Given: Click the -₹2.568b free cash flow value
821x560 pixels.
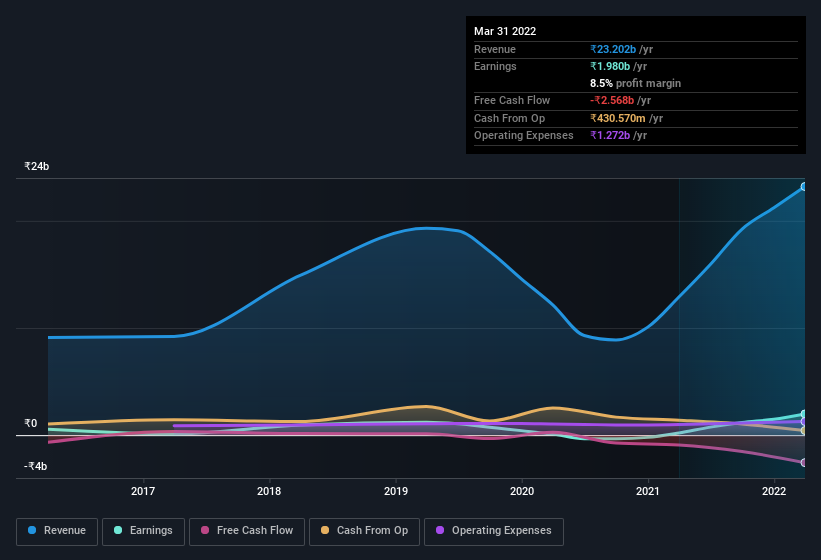Looking at the screenshot, I should (x=612, y=100).
